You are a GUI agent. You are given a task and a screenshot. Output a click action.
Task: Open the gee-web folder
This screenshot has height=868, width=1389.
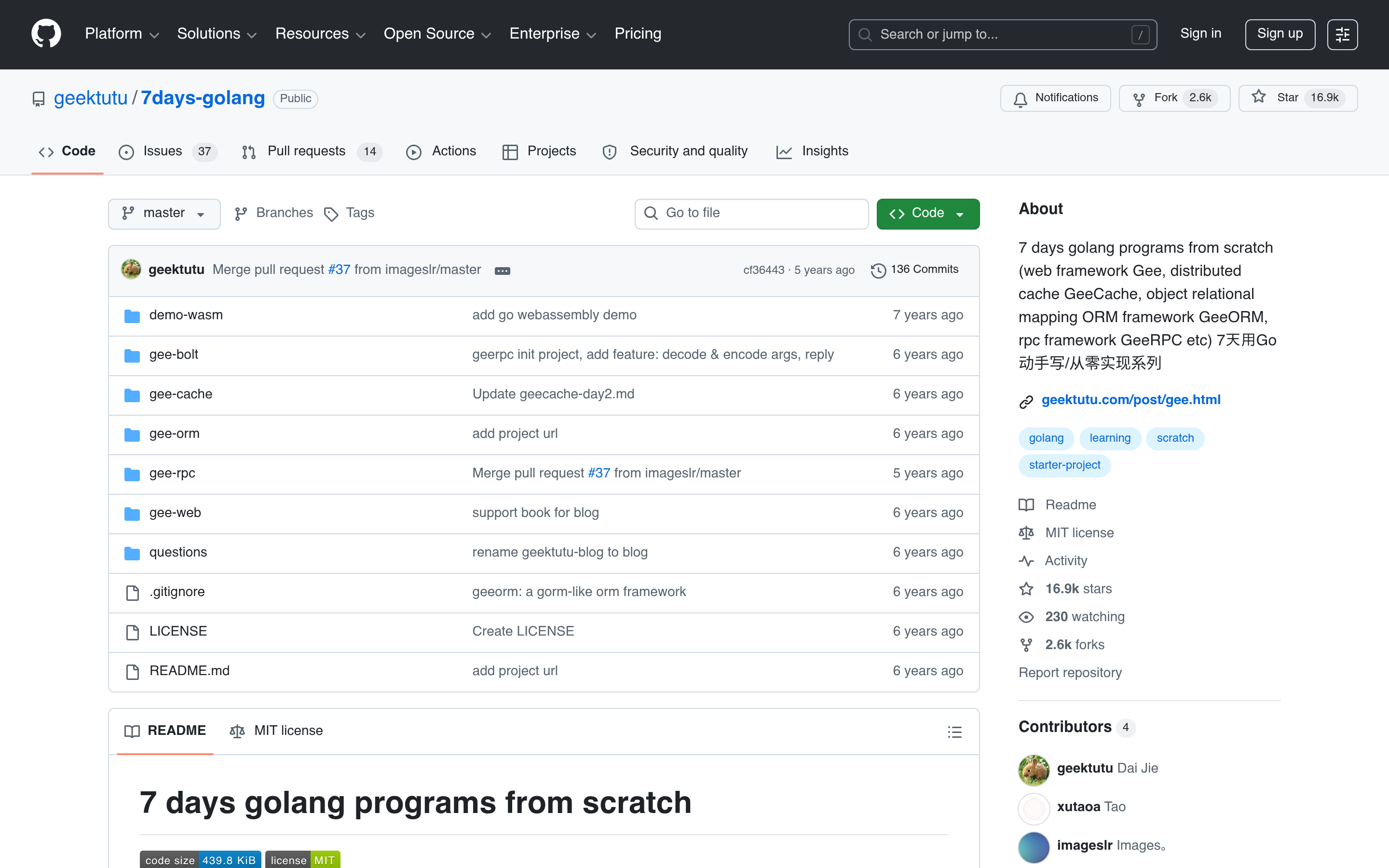tap(175, 513)
